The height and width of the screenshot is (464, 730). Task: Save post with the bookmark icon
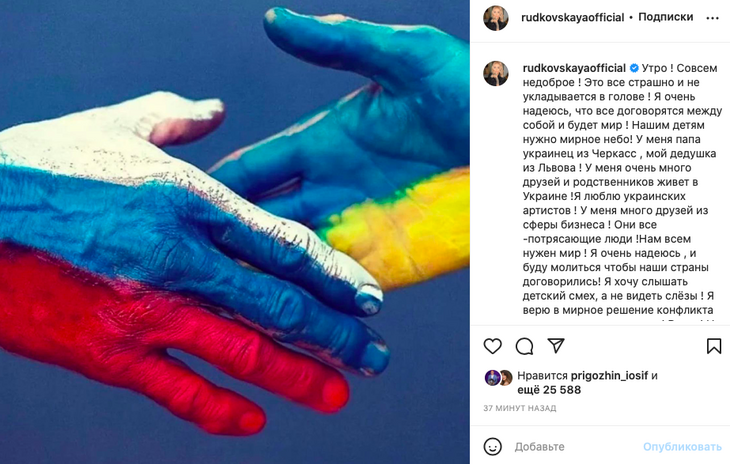tap(714, 346)
